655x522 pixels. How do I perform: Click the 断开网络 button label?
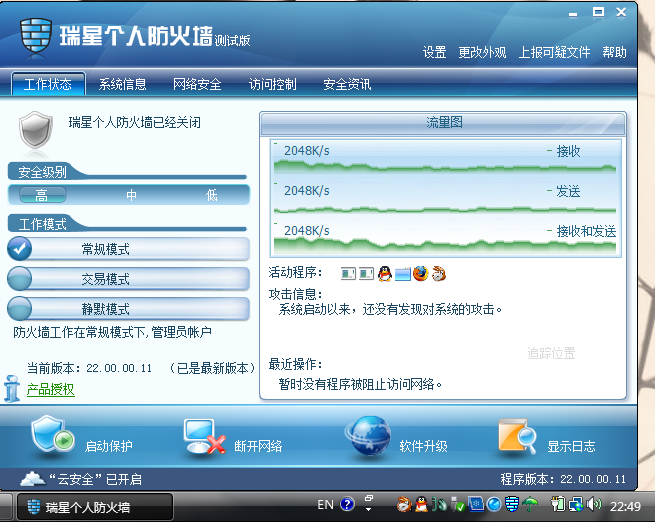[258, 446]
